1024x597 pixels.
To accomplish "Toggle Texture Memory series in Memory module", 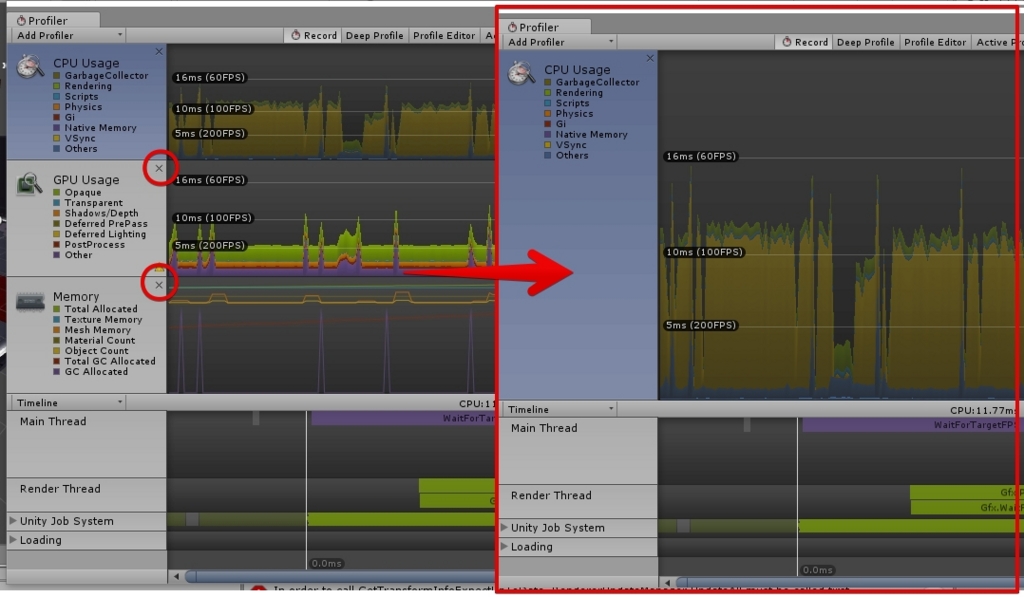I will coord(57,320).
